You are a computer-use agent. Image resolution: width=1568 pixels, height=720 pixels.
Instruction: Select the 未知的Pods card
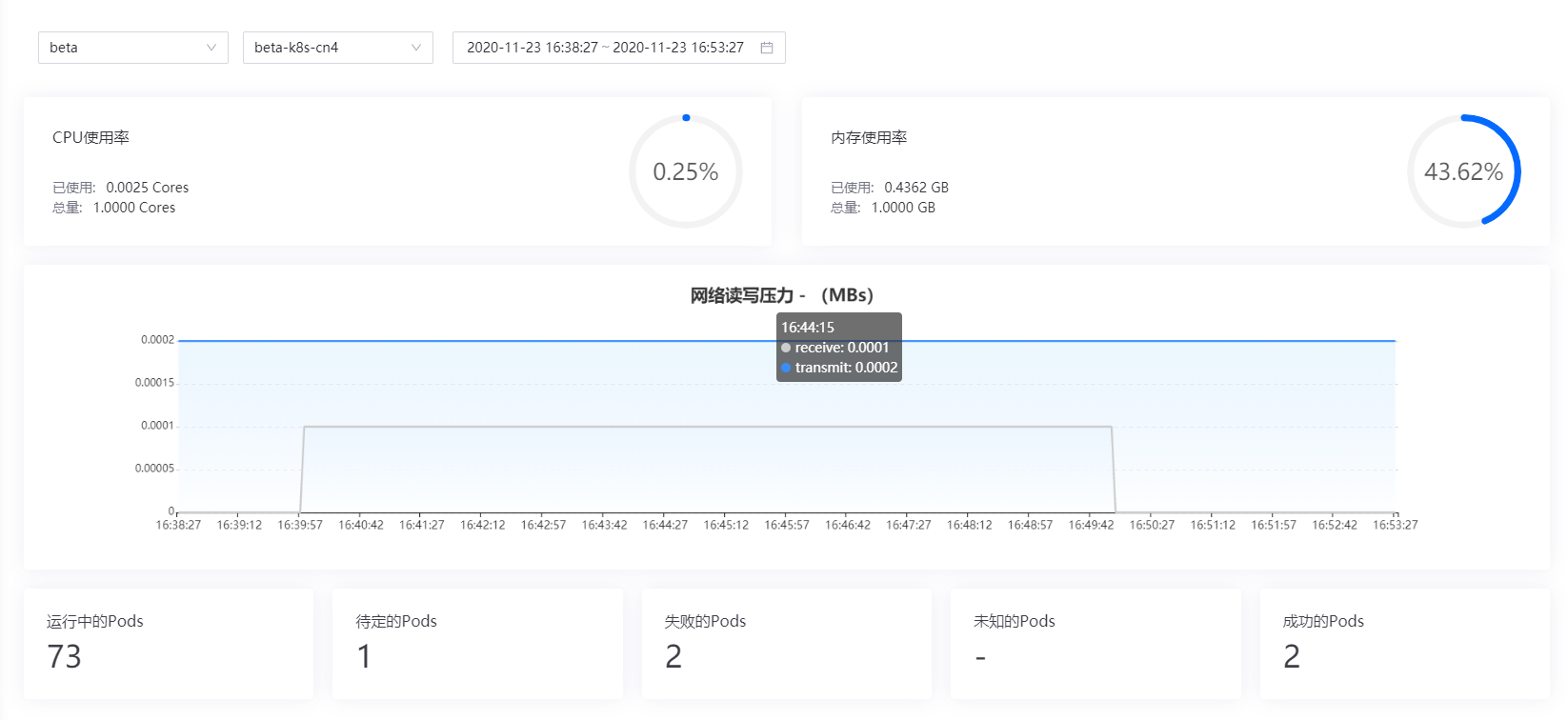pyautogui.click(x=1096, y=644)
